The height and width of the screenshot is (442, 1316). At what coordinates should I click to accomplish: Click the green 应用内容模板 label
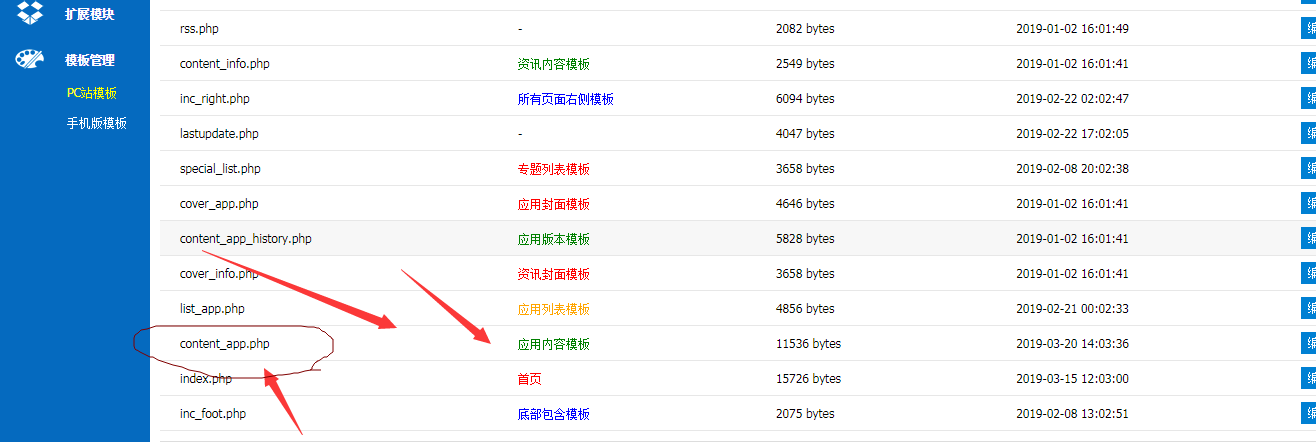tap(553, 344)
